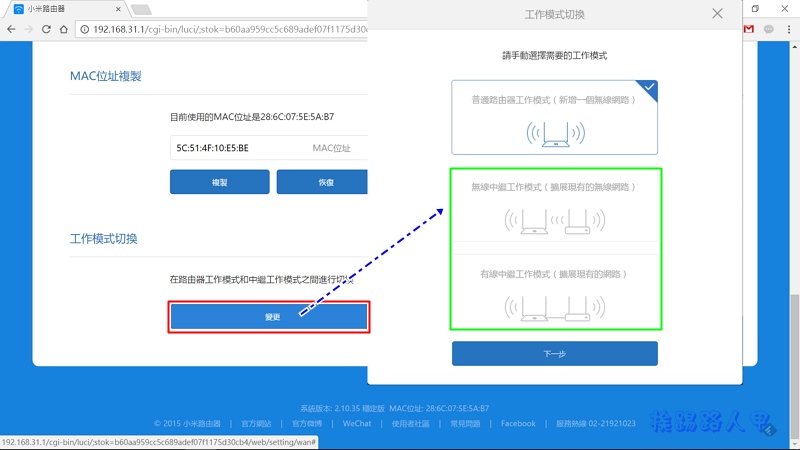
Task: Open 官方網站 footer link
Action: [x=256, y=423]
